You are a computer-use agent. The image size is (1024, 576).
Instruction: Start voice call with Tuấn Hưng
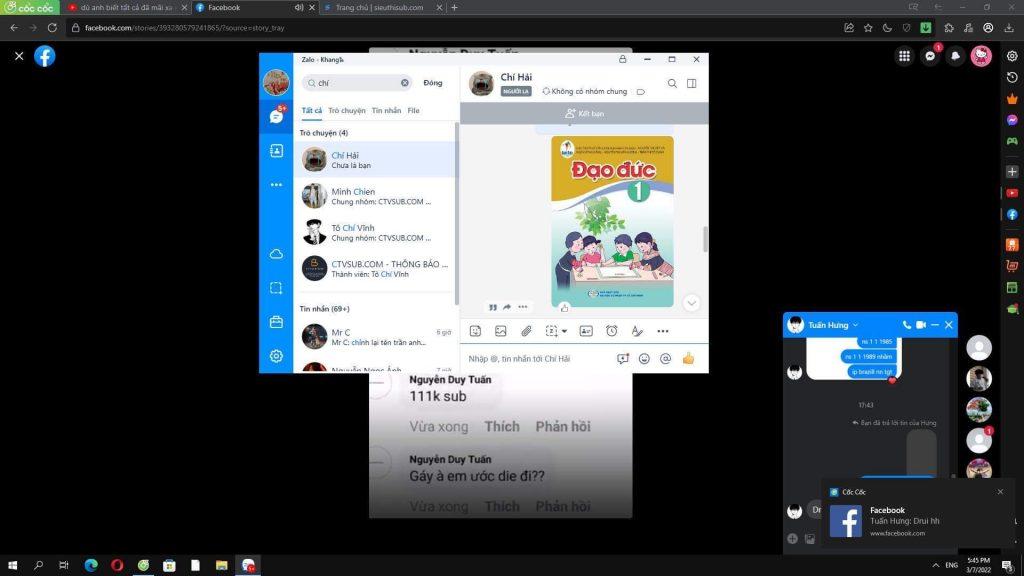[x=907, y=325]
